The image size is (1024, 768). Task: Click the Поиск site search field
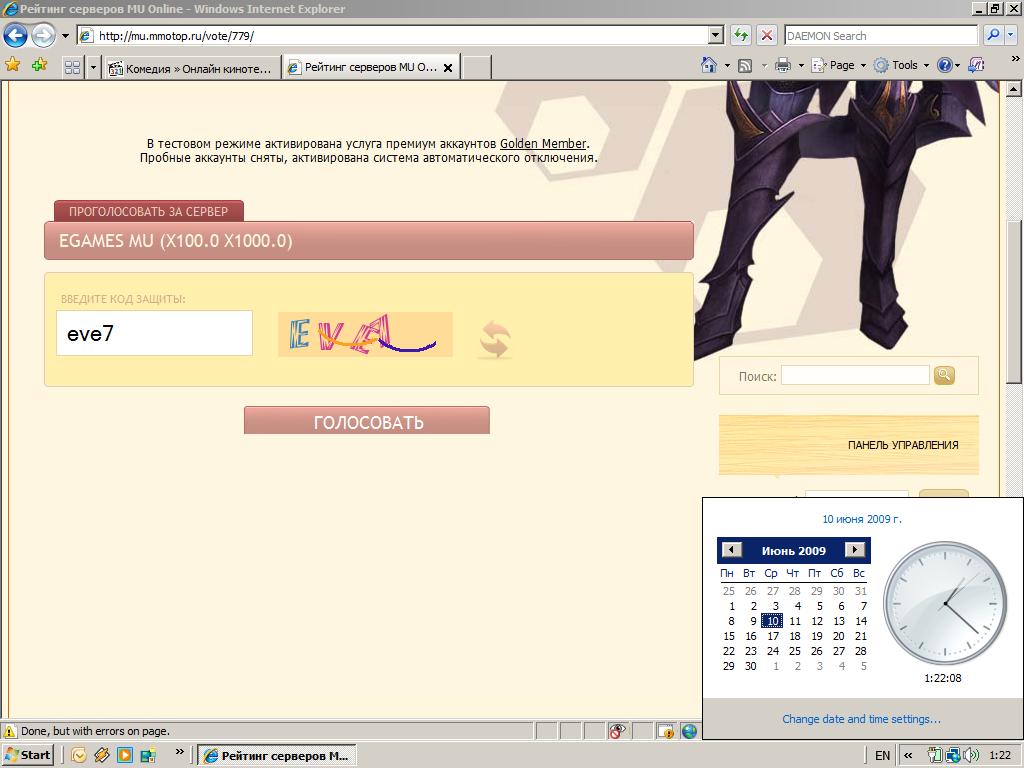pos(855,376)
